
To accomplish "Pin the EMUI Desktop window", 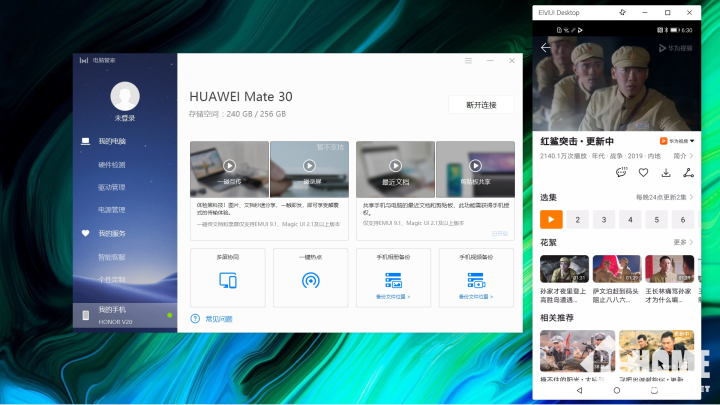I will pyautogui.click(x=623, y=12).
